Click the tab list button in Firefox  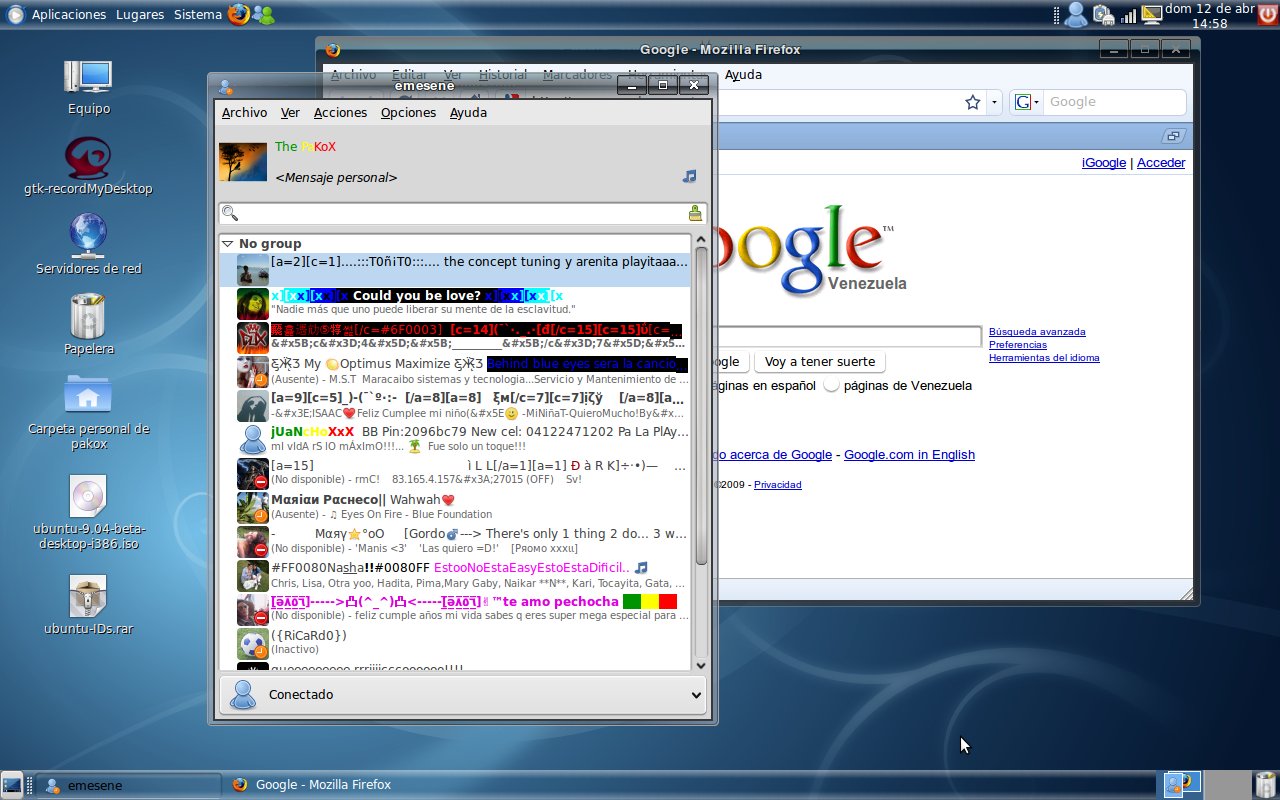[1175, 137]
